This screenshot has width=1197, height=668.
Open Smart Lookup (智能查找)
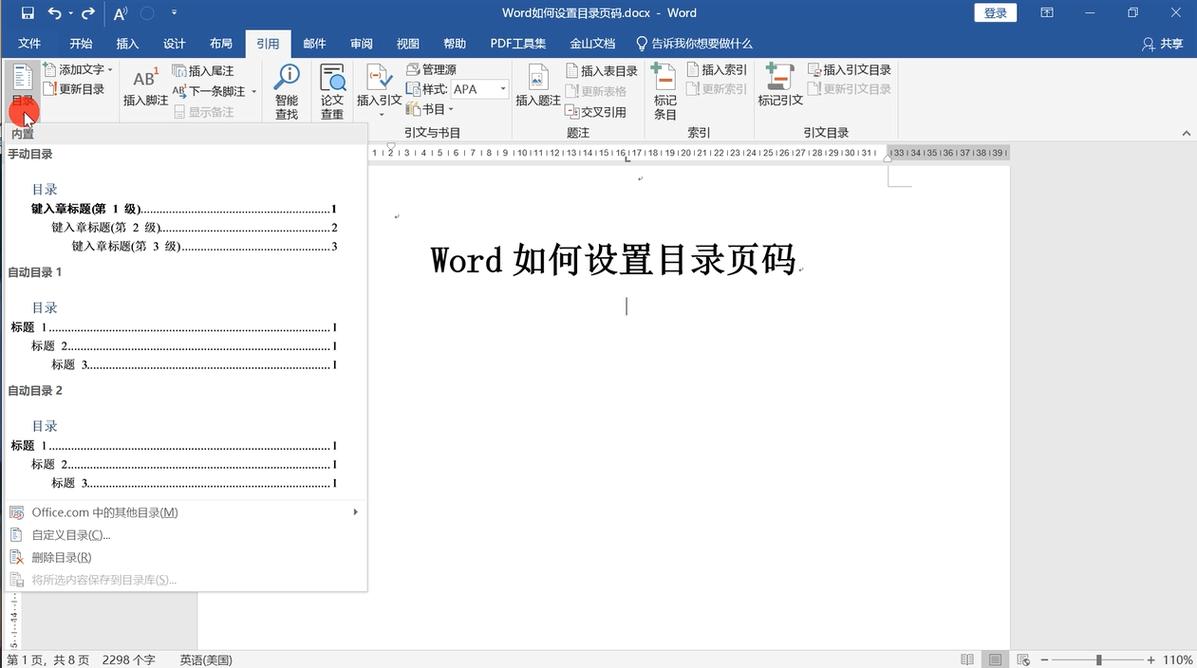[x=286, y=91]
